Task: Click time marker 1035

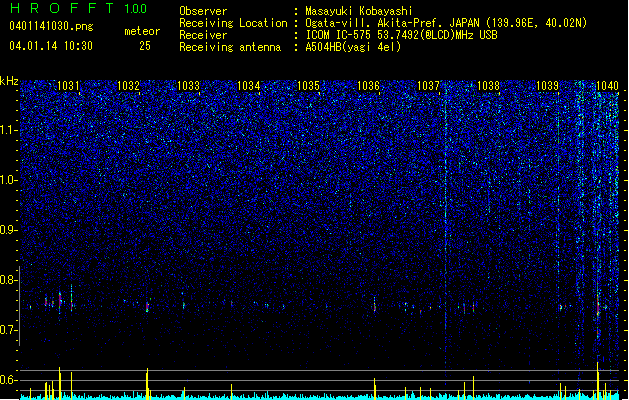Action: (x=308, y=85)
